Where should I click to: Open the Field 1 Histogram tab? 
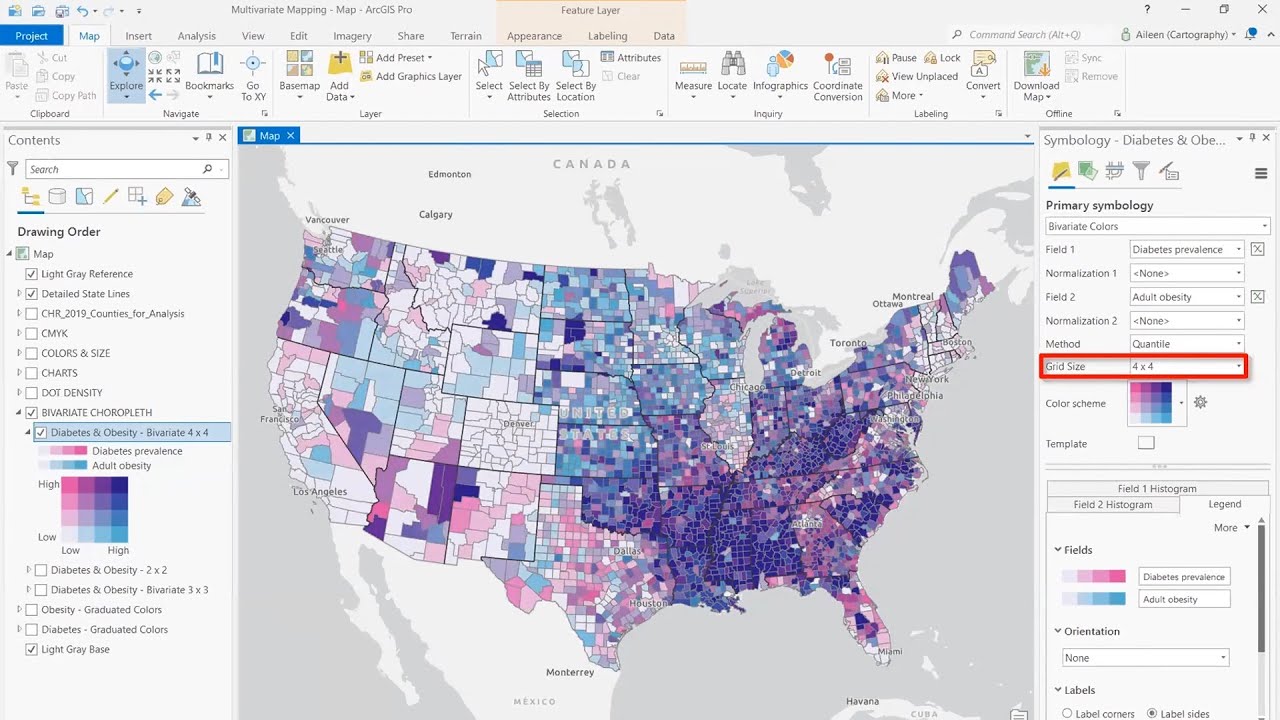coord(1157,489)
